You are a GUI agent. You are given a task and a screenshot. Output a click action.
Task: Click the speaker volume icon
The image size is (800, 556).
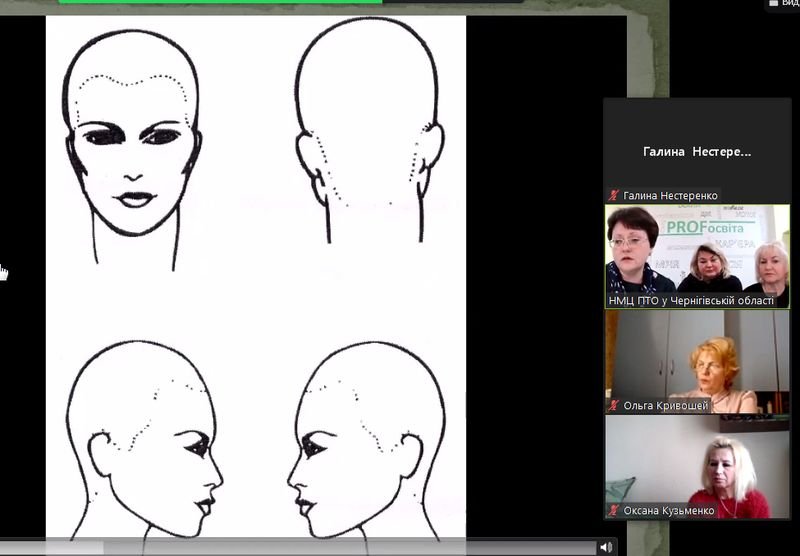605,547
